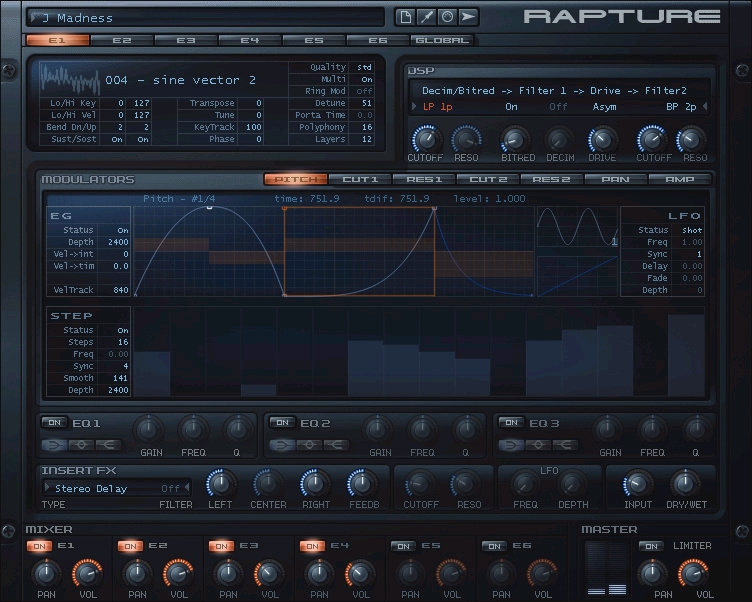Screen dimensions: 752x602
Task: Click the Polyphony value 16
Action: pyautogui.click(x=366, y=127)
